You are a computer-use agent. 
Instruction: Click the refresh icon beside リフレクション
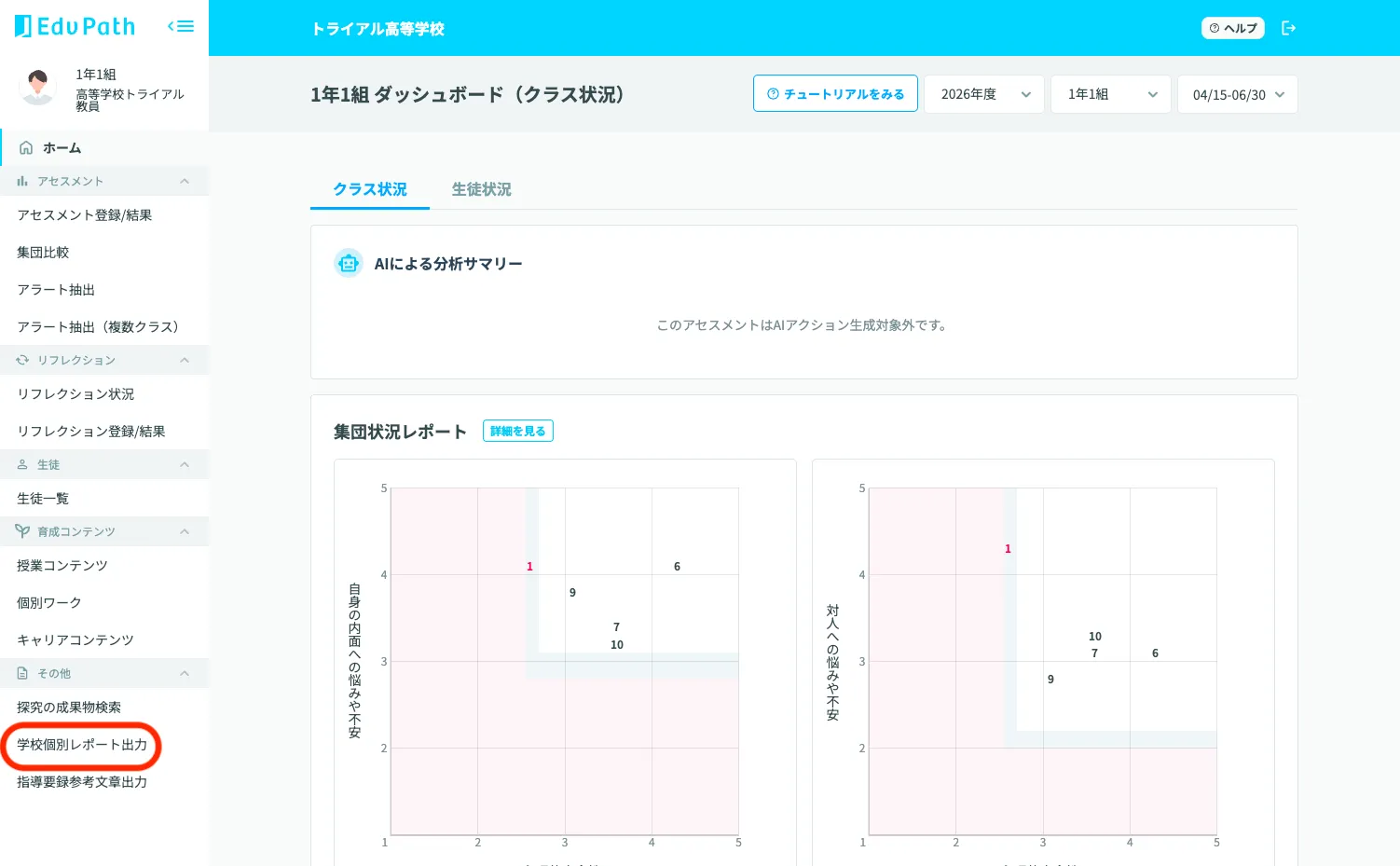(22, 360)
